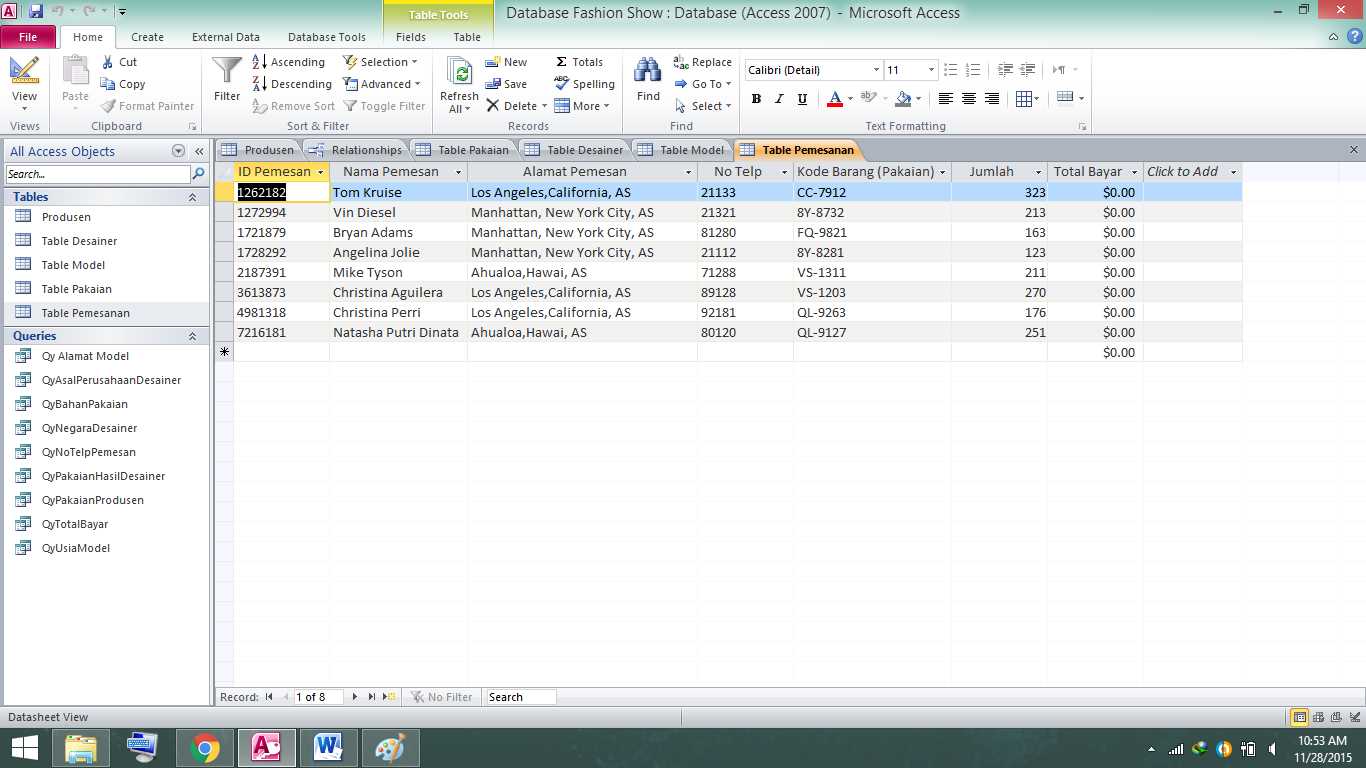Open font color picker
This screenshot has height=768, width=1366.
(850, 99)
